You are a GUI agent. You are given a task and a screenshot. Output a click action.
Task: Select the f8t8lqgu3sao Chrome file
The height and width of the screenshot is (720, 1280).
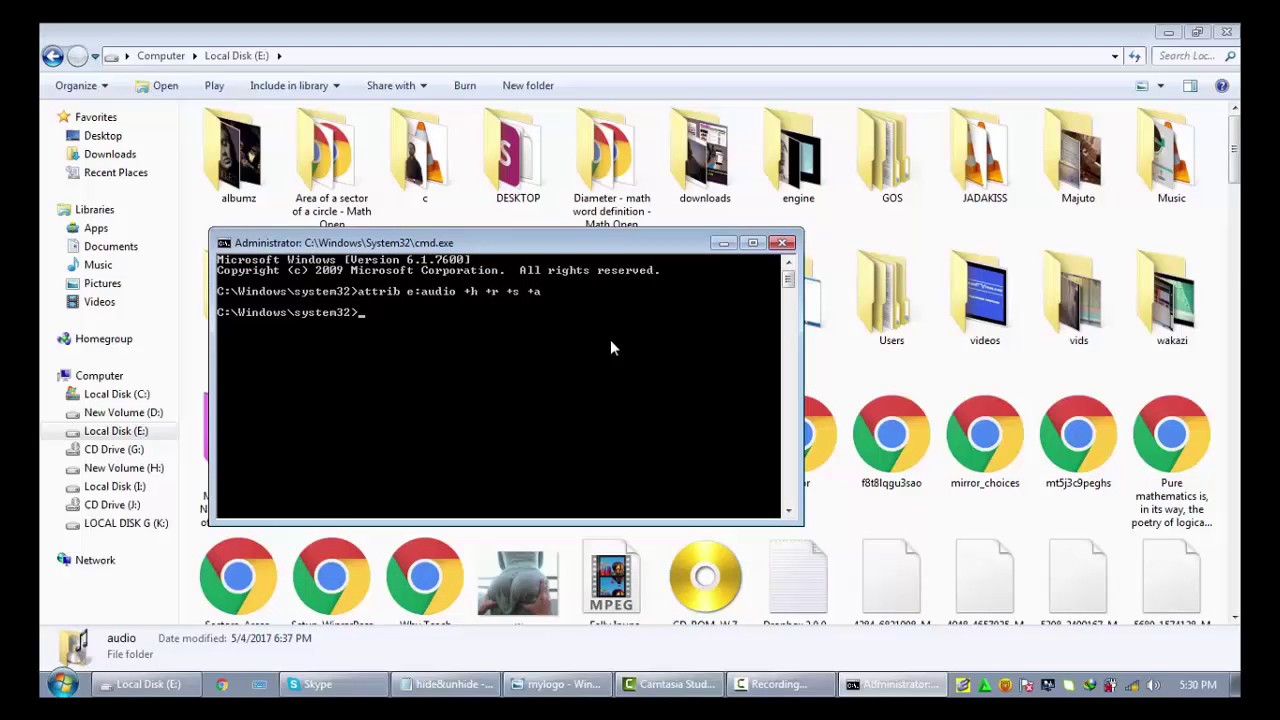point(891,443)
